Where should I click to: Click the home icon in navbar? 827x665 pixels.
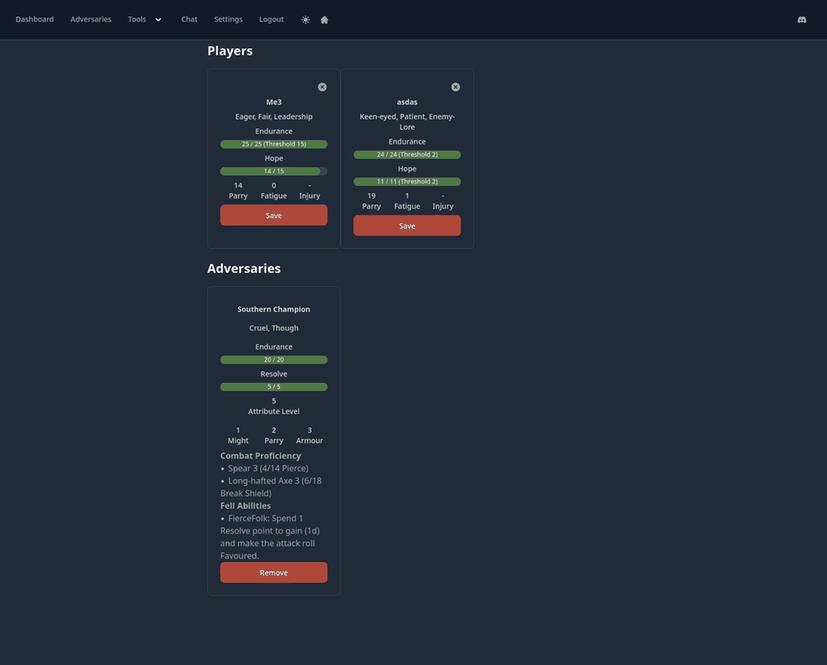324,20
